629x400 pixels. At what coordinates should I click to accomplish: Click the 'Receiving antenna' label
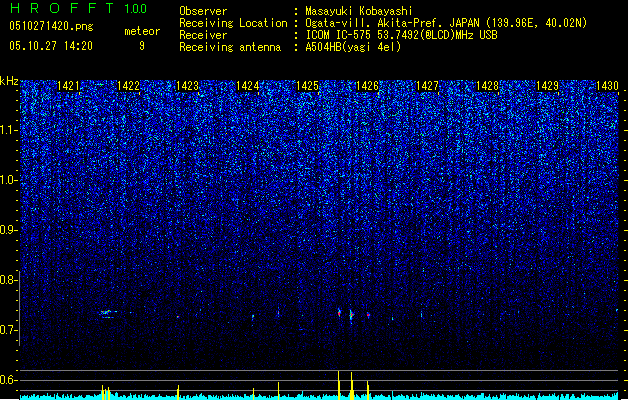click(x=230, y=47)
